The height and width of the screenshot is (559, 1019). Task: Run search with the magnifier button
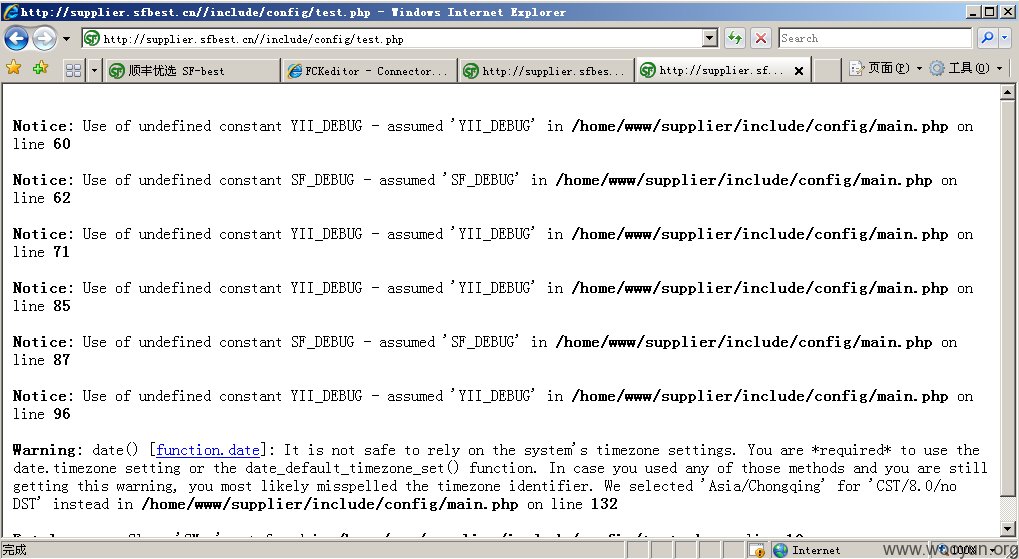point(987,38)
